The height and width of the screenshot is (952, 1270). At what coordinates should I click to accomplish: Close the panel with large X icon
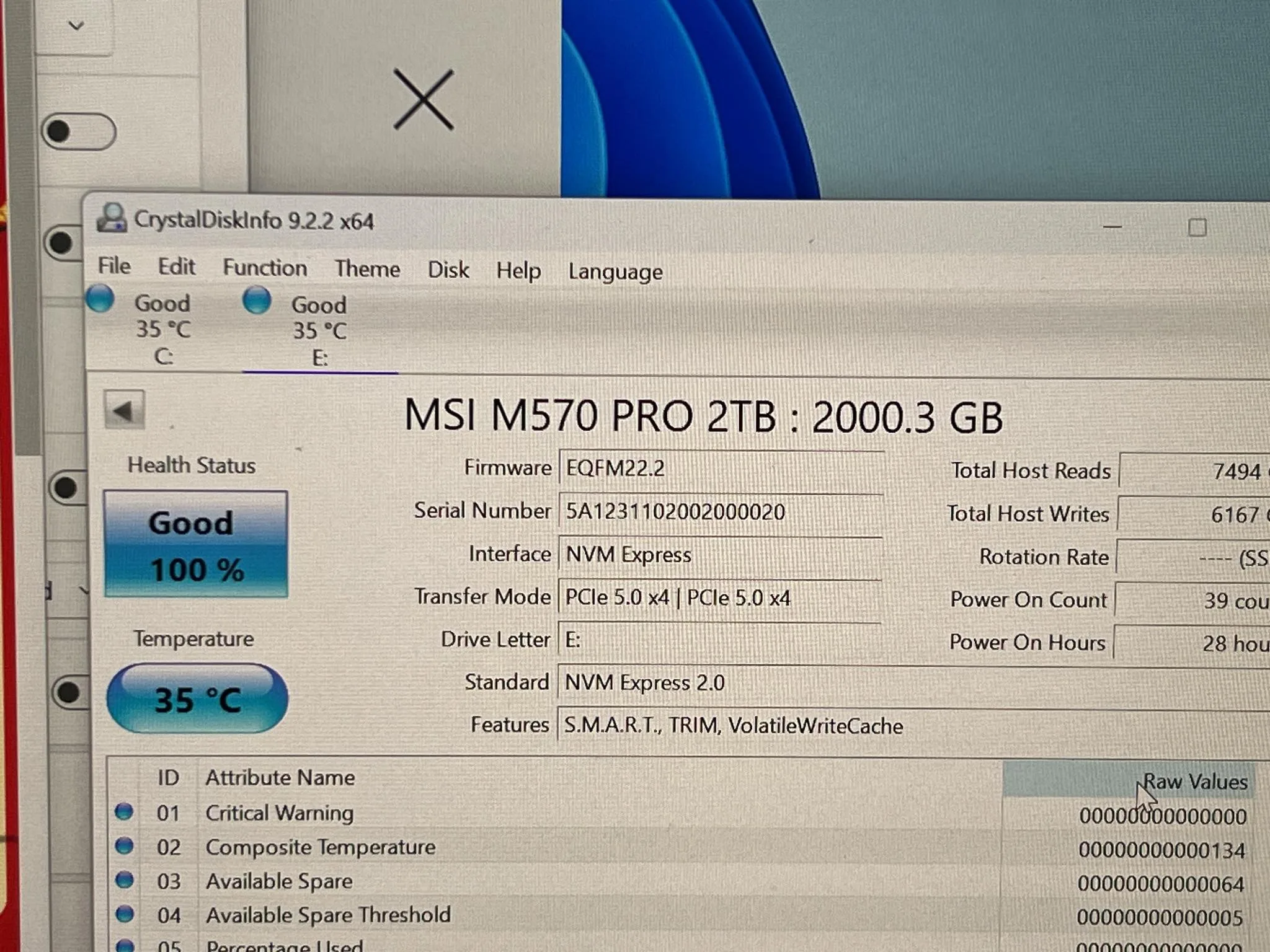(424, 100)
